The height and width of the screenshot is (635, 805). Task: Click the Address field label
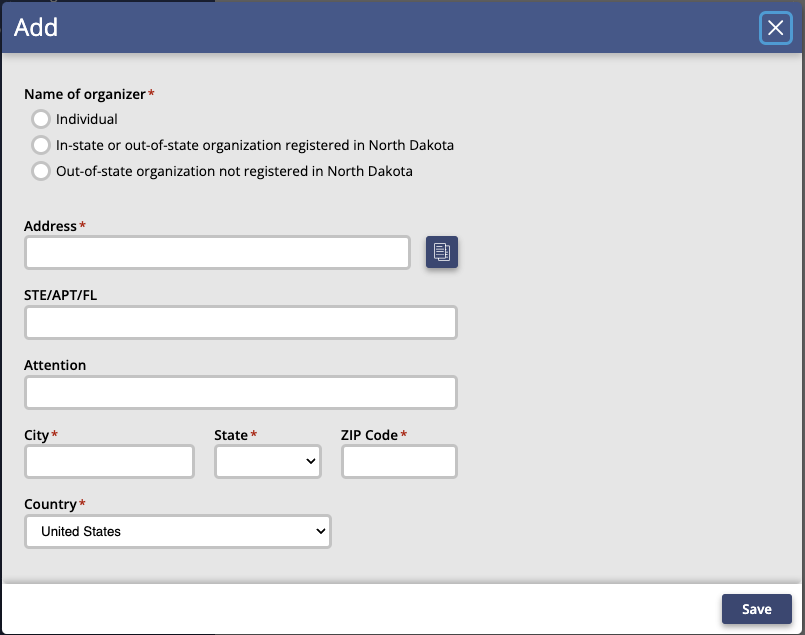[x=50, y=226]
